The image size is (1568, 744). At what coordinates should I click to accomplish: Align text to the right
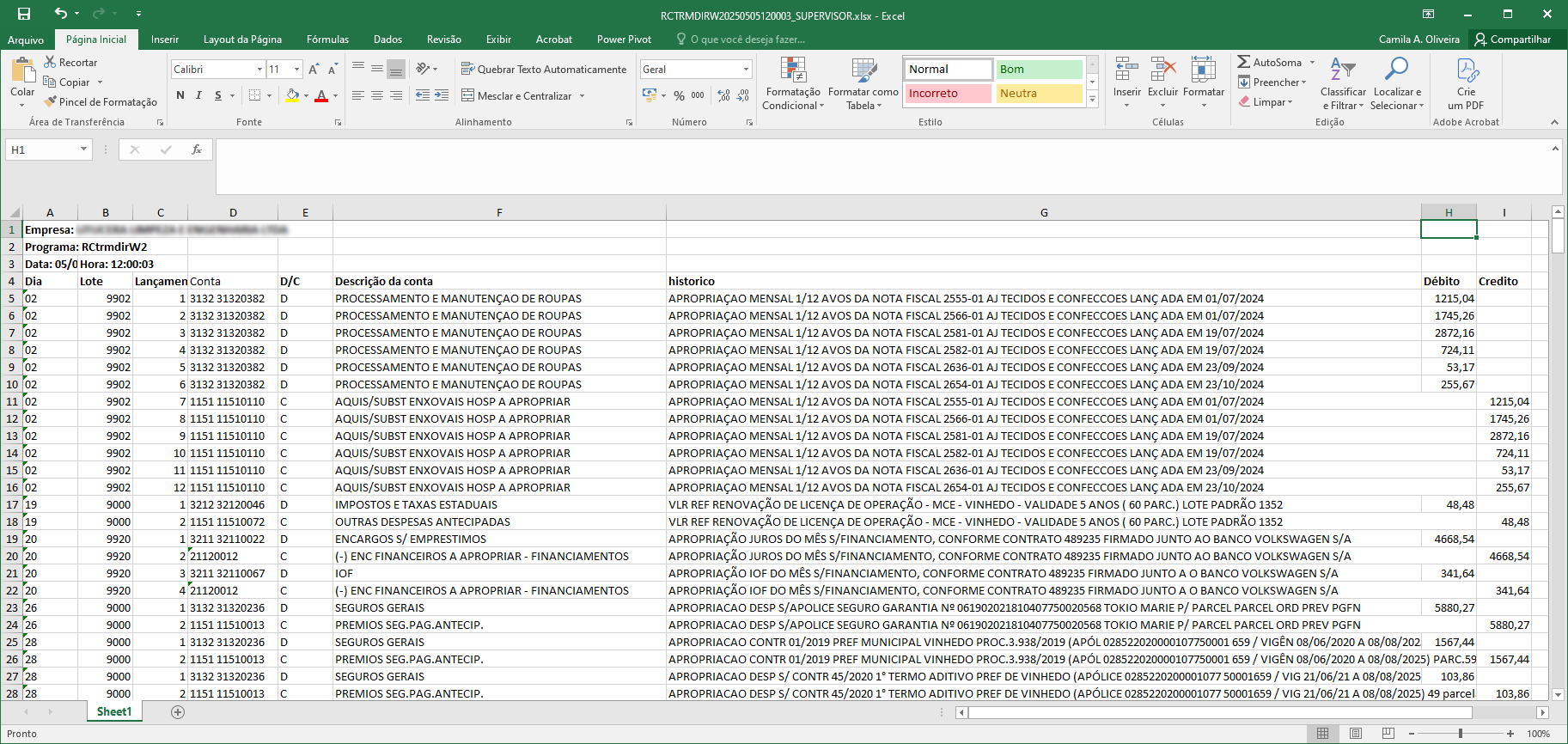(x=396, y=95)
